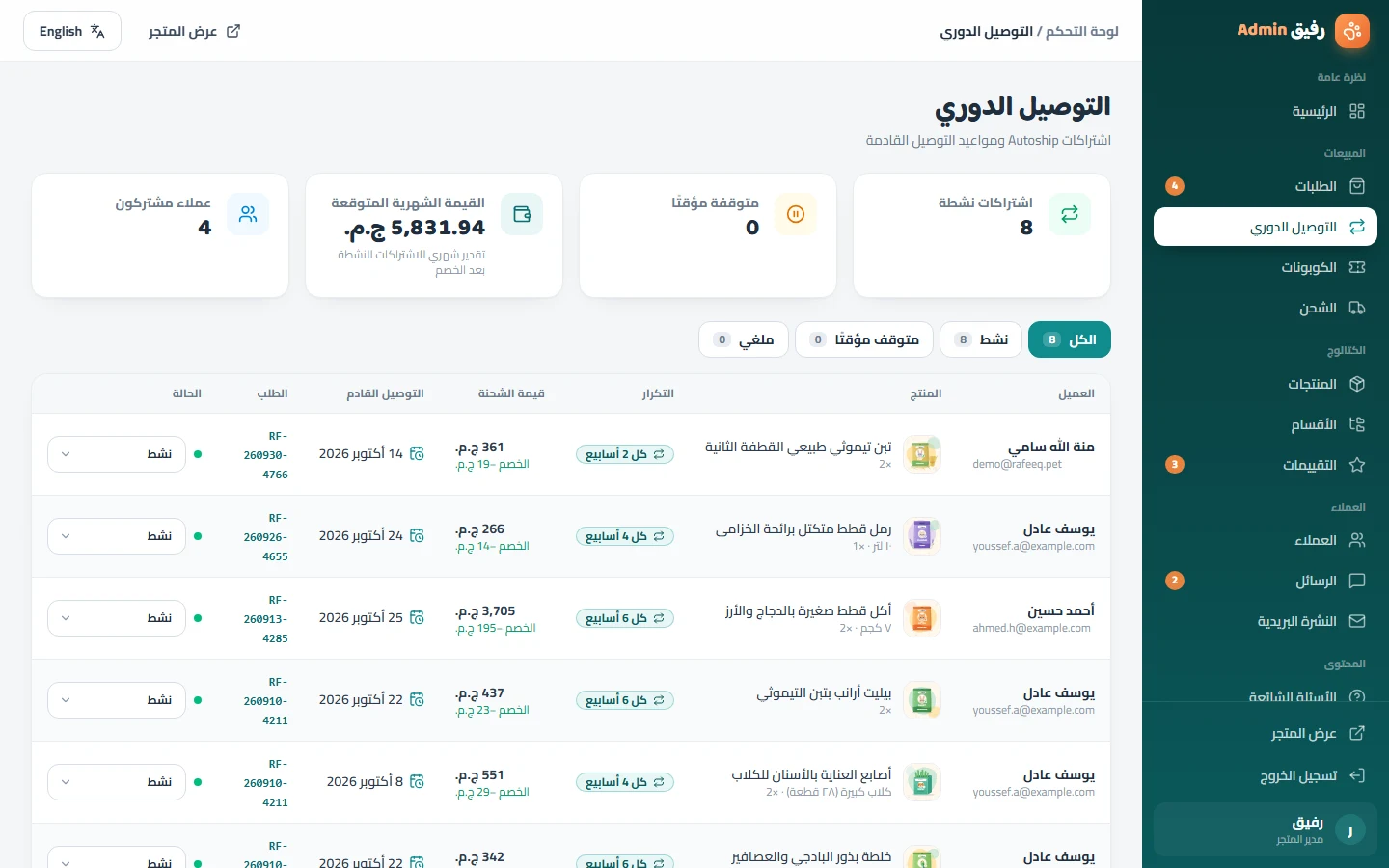Image resolution: width=1389 pixels, height=868 pixels.
Task: Click بيليت أرانب بتبن التيموثي product name
Action: [x=824, y=692]
